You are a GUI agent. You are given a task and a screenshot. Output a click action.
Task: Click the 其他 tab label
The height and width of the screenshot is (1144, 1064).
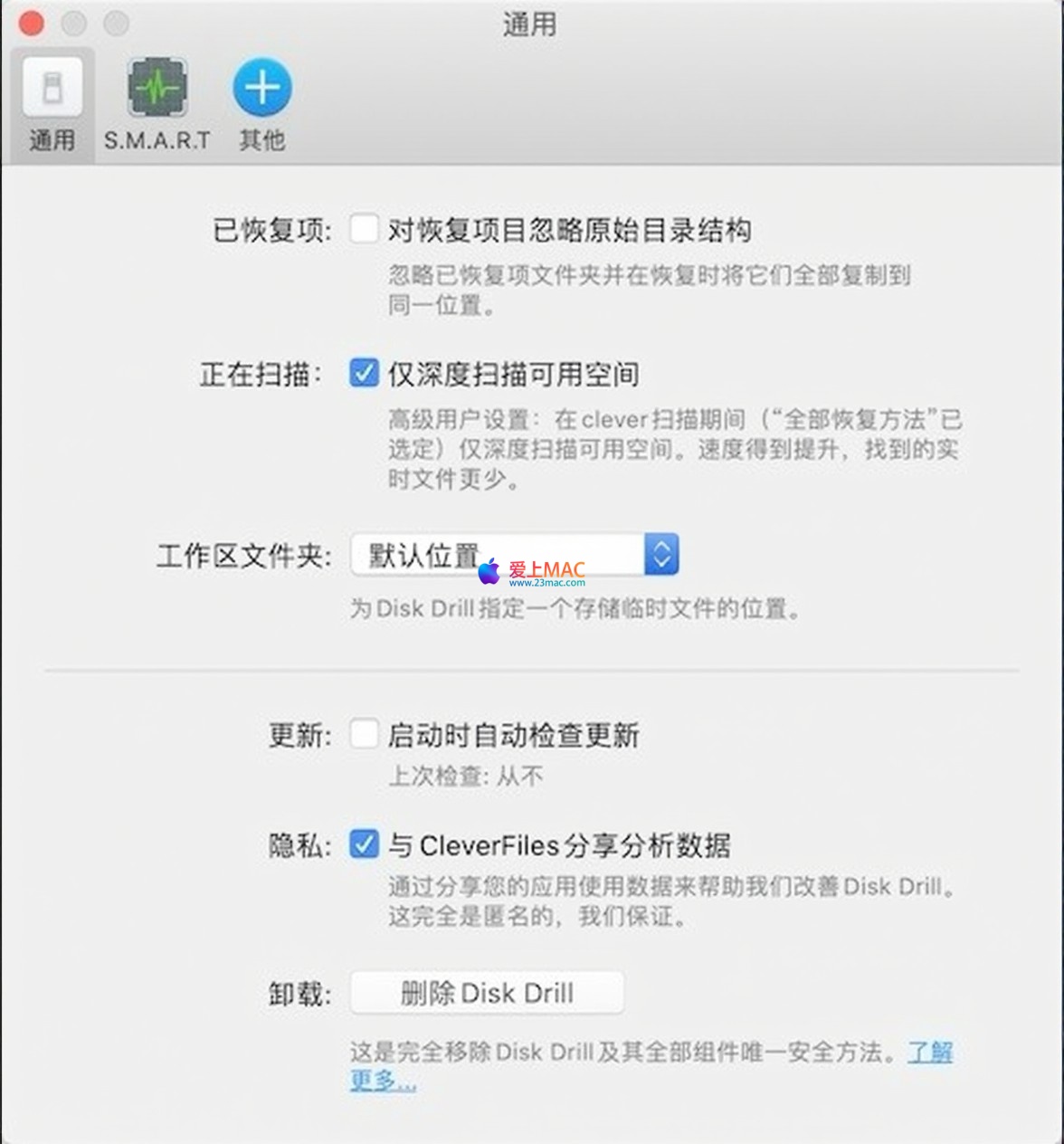262,140
